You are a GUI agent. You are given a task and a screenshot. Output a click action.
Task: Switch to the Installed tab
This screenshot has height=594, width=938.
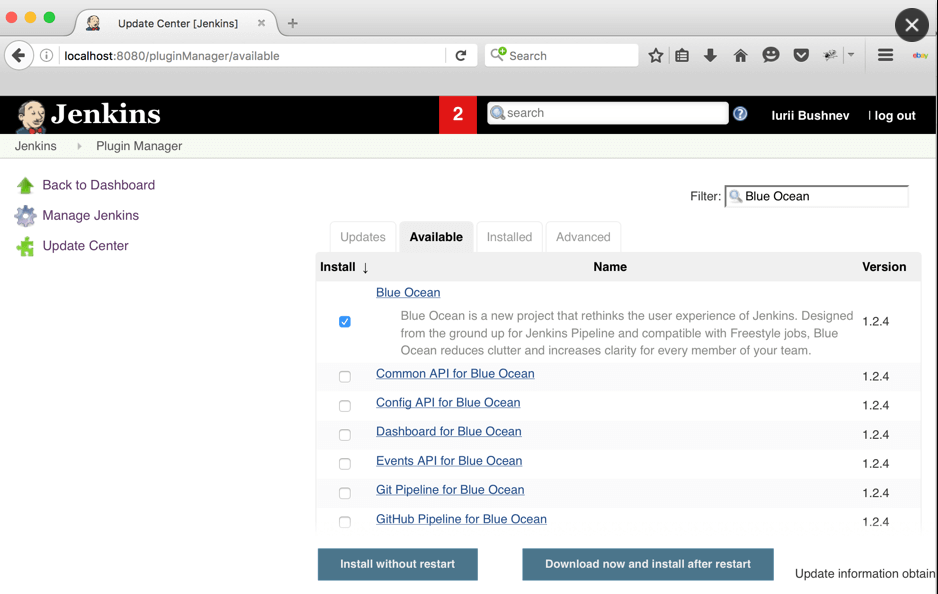(x=509, y=237)
